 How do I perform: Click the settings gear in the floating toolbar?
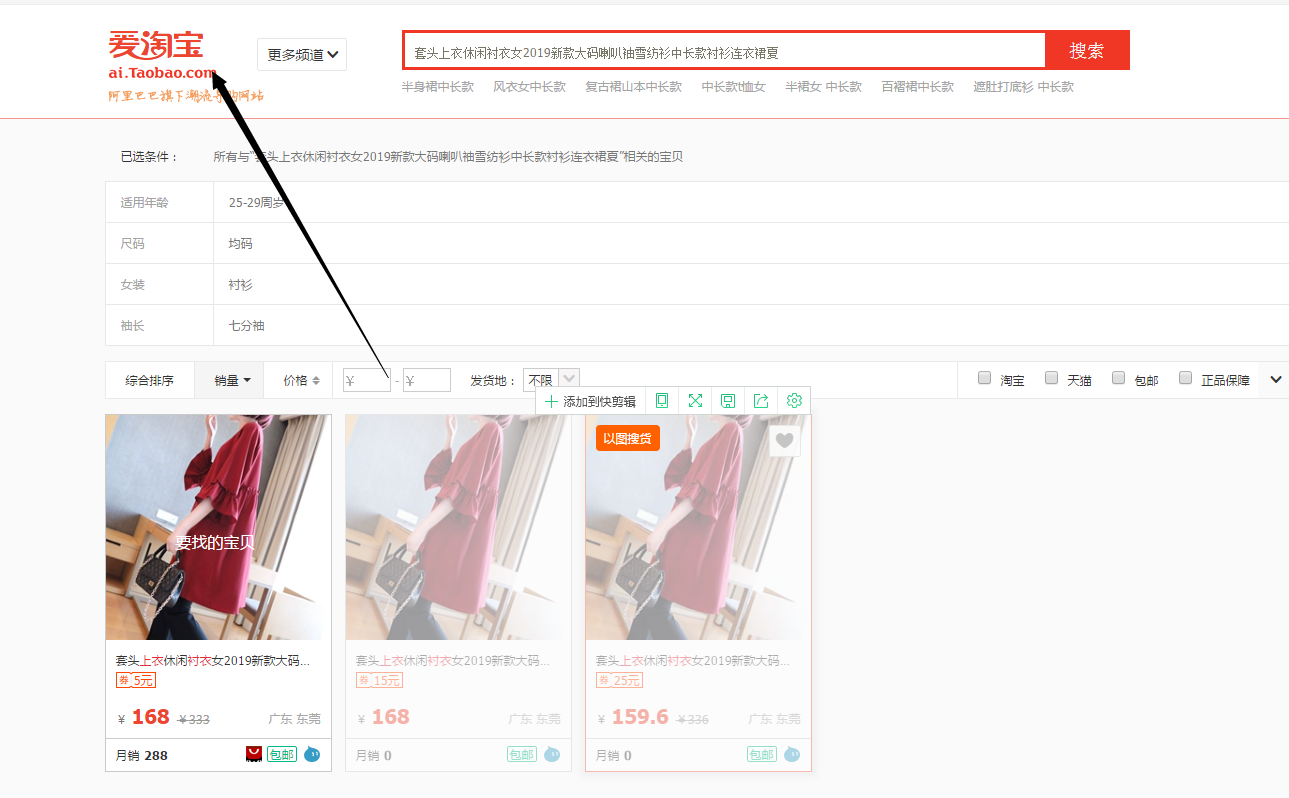(x=794, y=401)
